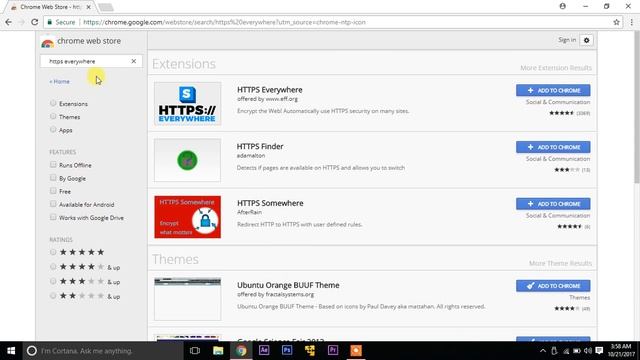
Task: Add HTTPS Everywhere to Chrome
Action: click(x=553, y=90)
